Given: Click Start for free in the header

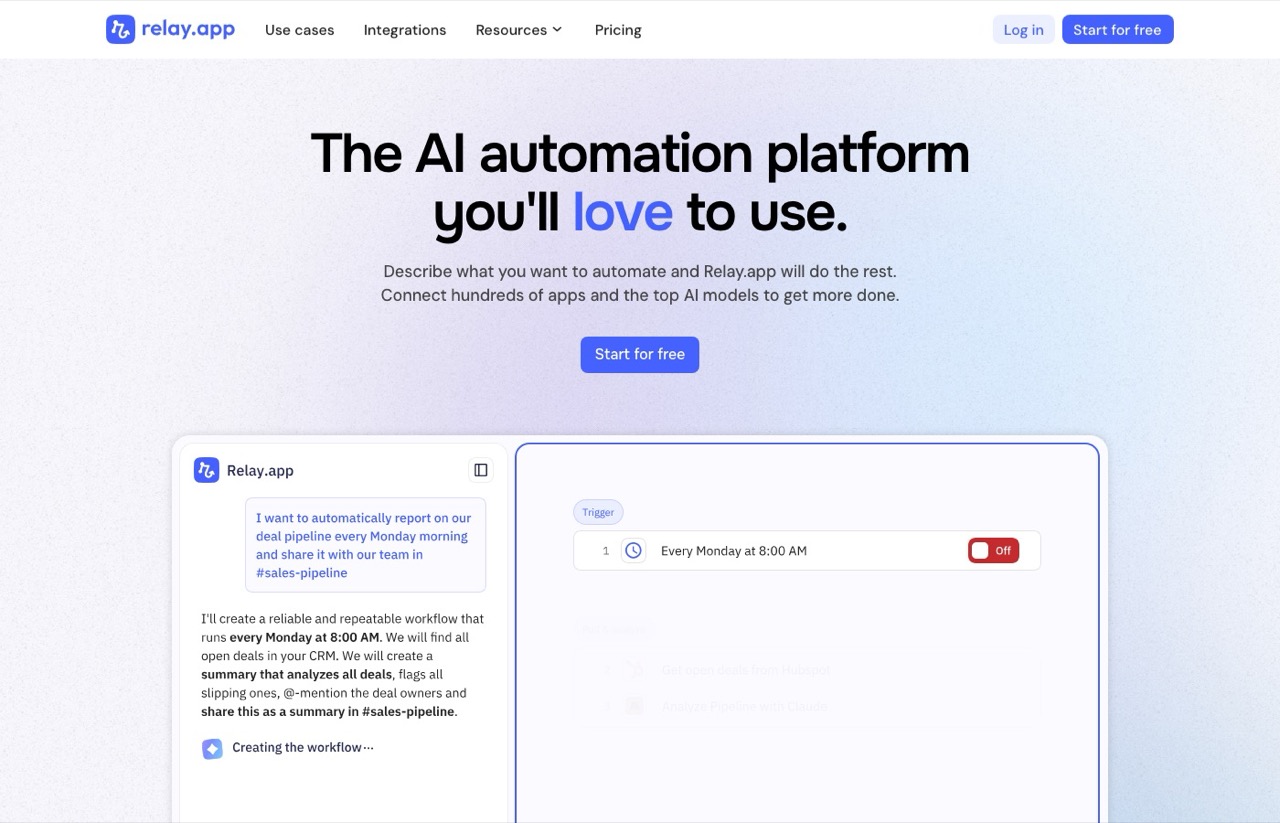Looking at the screenshot, I should point(1117,30).
